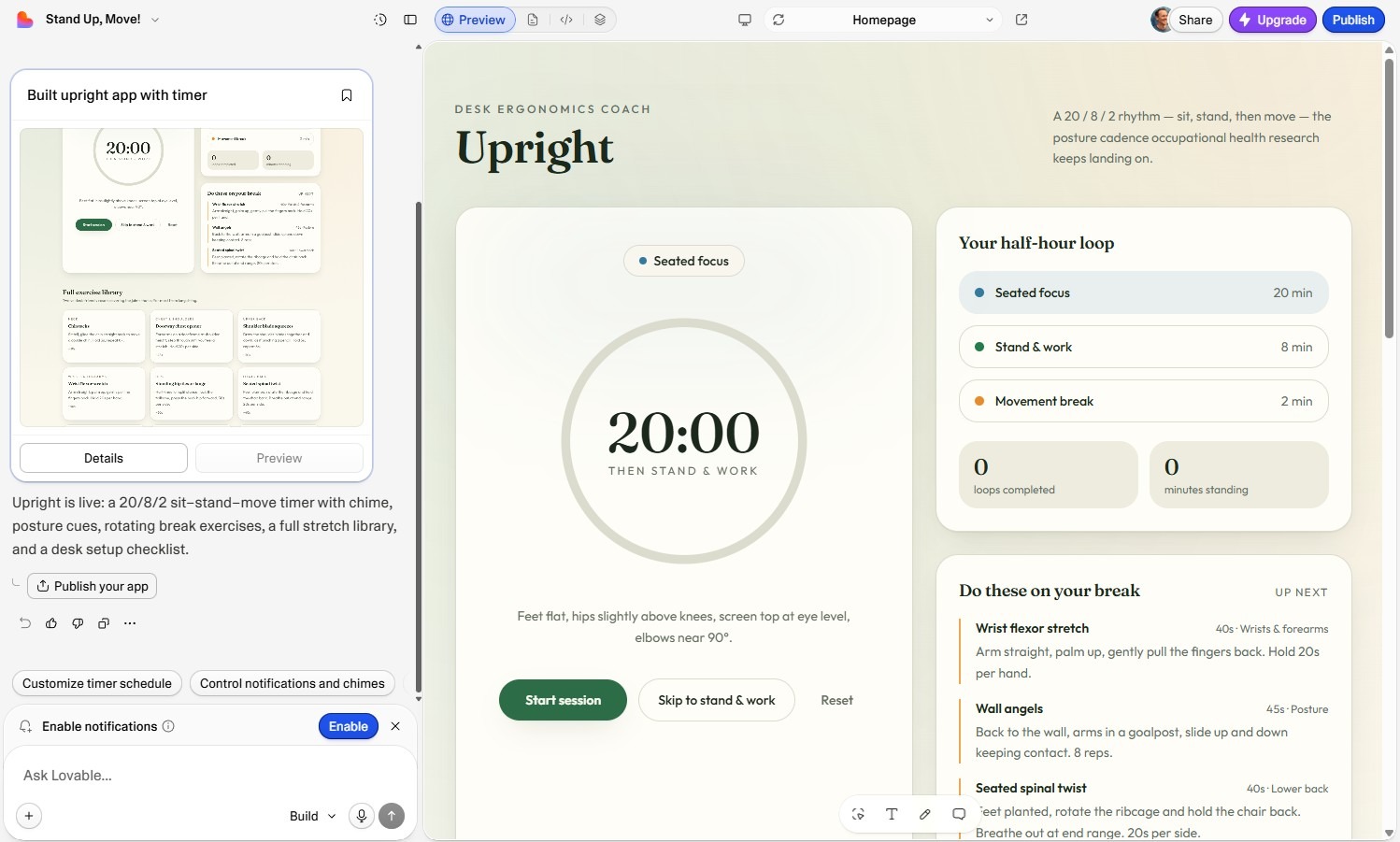
Task: Bookmark the Built upright app message
Action: (x=347, y=95)
